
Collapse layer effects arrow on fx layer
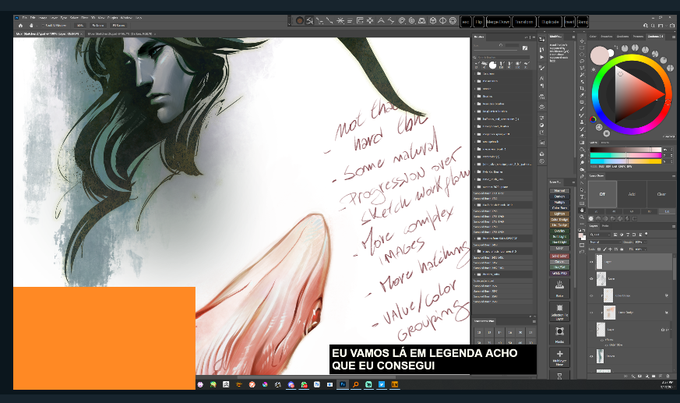click(x=671, y=330)
